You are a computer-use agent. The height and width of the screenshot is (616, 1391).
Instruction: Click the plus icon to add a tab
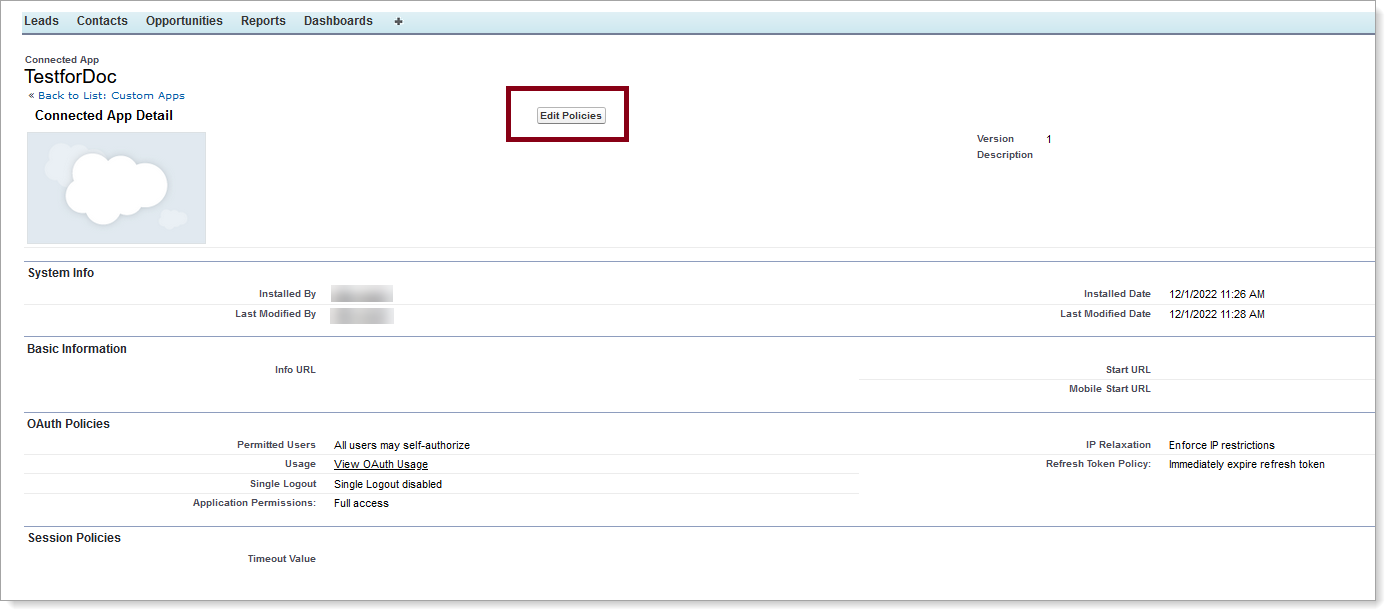[x=398, y=20]
